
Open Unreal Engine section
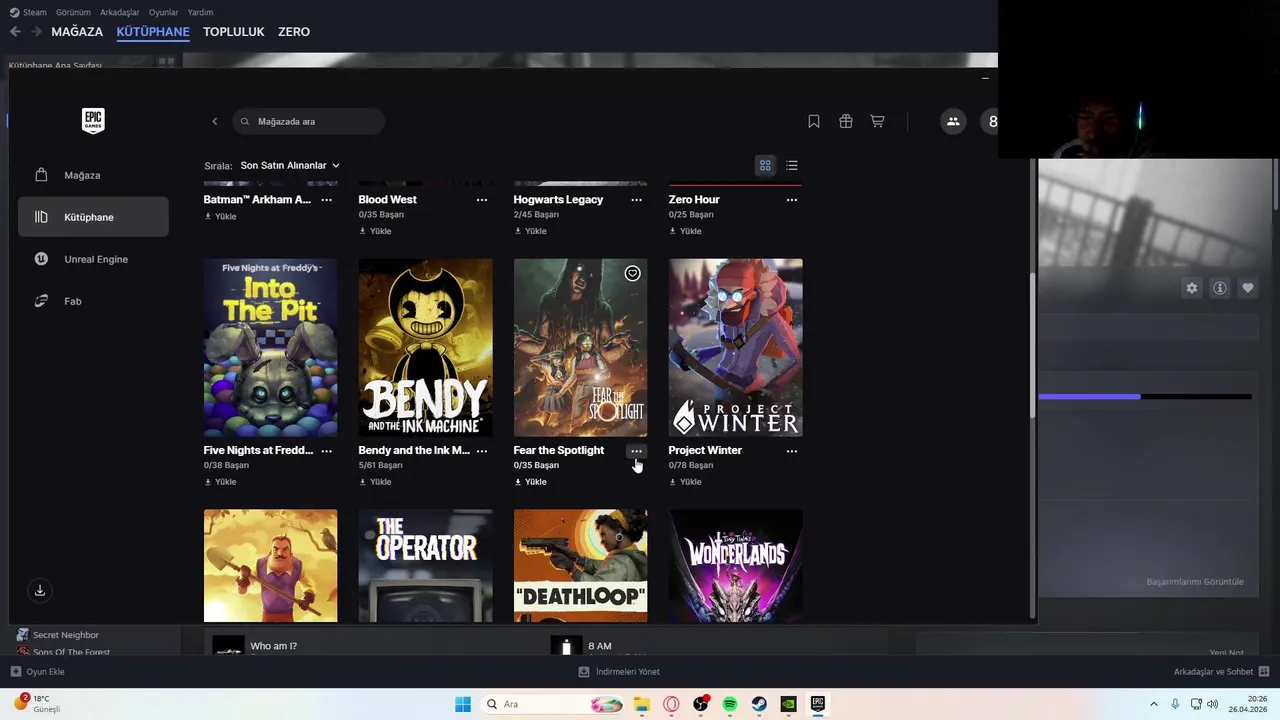click(x=93, y=259)
